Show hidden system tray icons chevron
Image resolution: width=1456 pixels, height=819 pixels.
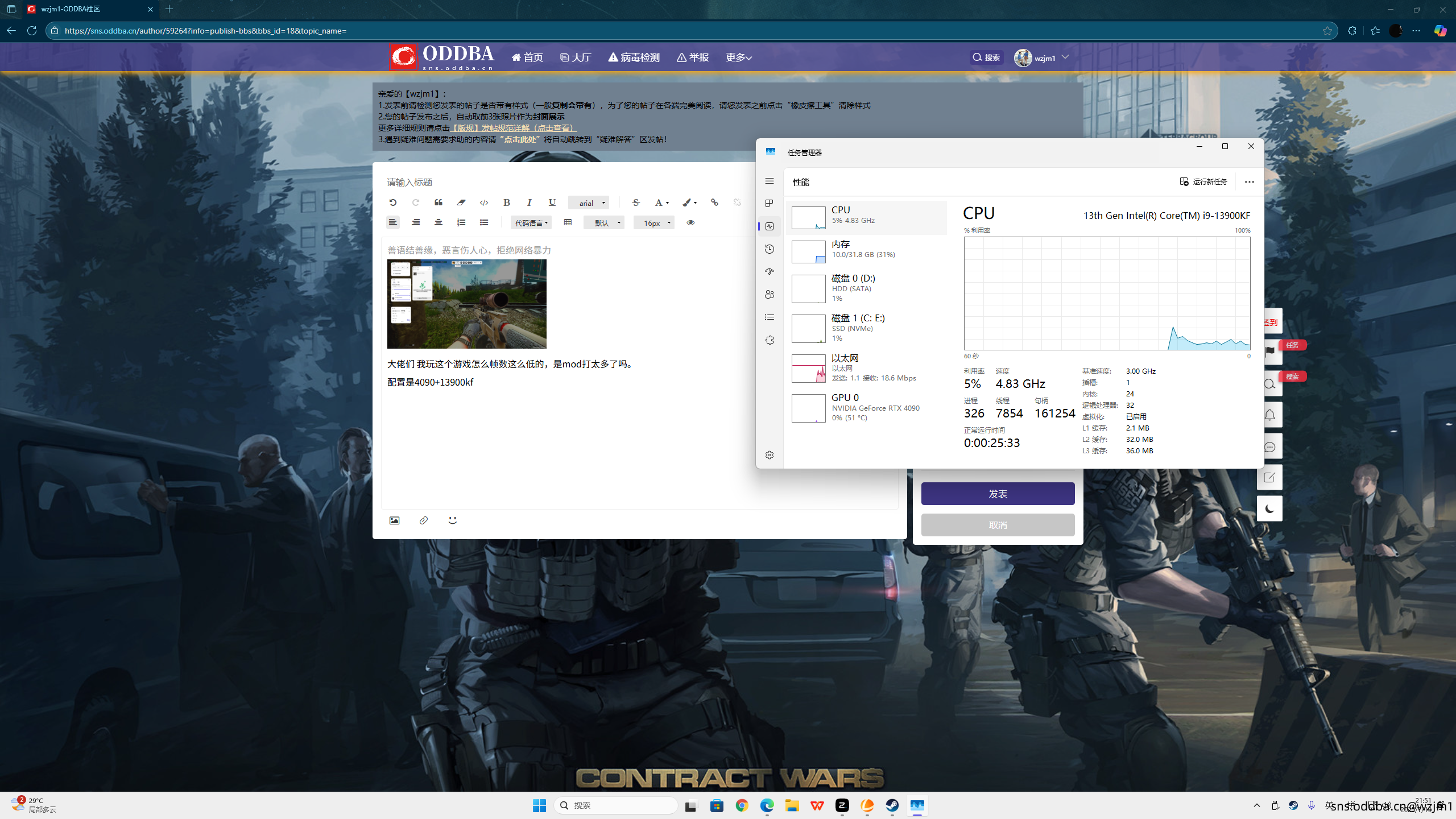pos(1256,805)
